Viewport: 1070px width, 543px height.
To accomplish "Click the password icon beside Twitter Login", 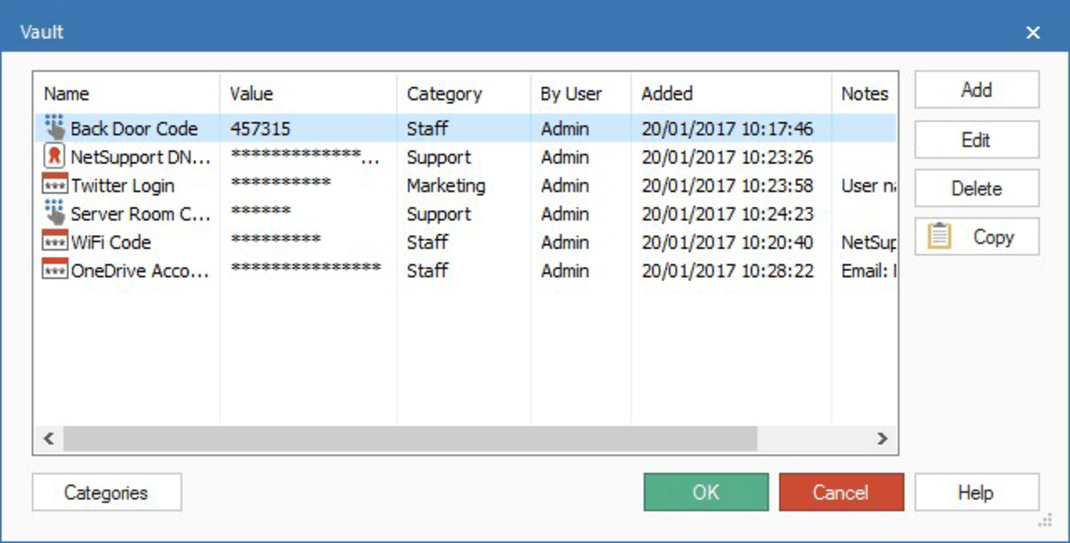I will coord(54,186).
